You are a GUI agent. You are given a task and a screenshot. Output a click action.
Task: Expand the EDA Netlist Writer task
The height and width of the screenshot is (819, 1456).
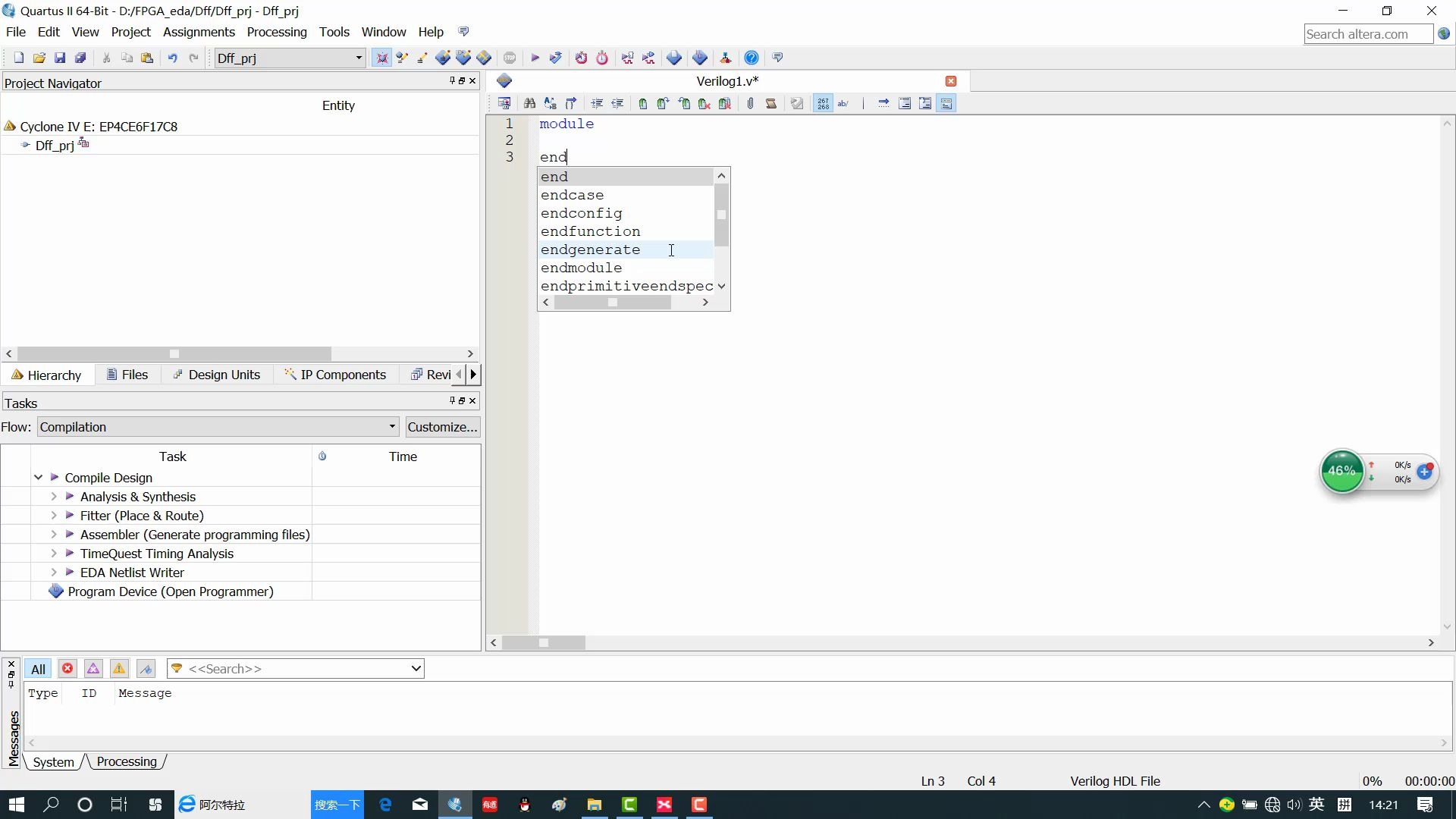pos(54,573)
